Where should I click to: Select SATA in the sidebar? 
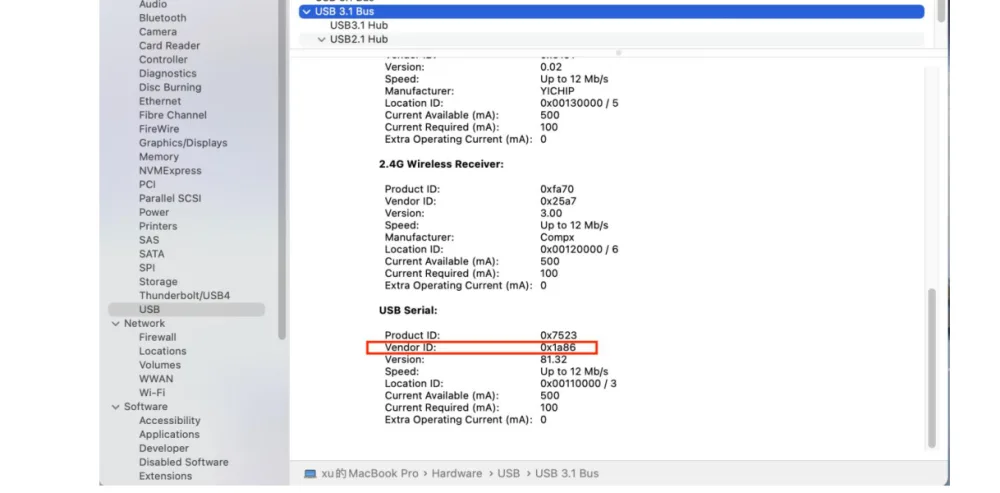151,254
